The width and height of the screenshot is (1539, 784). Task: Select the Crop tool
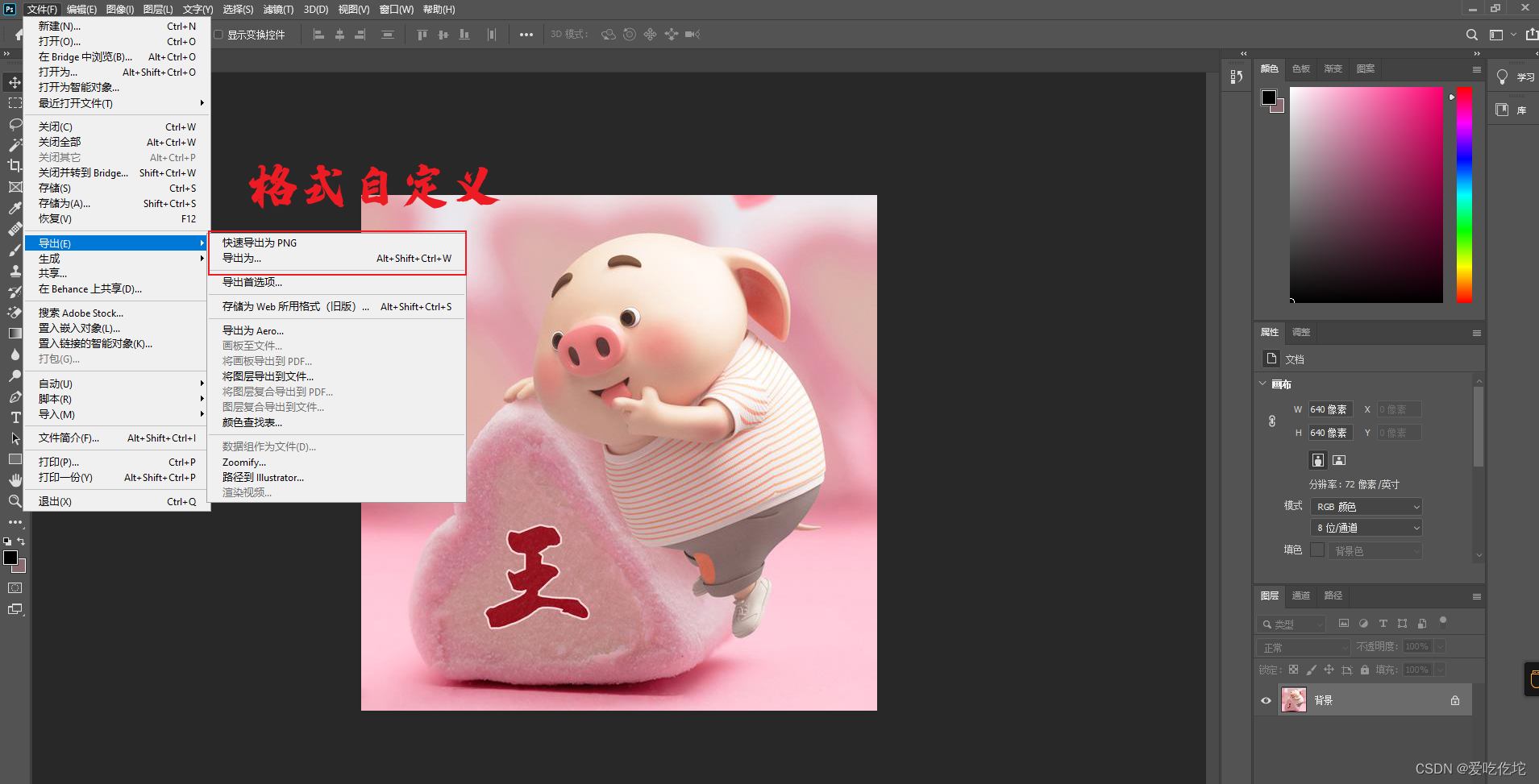(15, 165)
